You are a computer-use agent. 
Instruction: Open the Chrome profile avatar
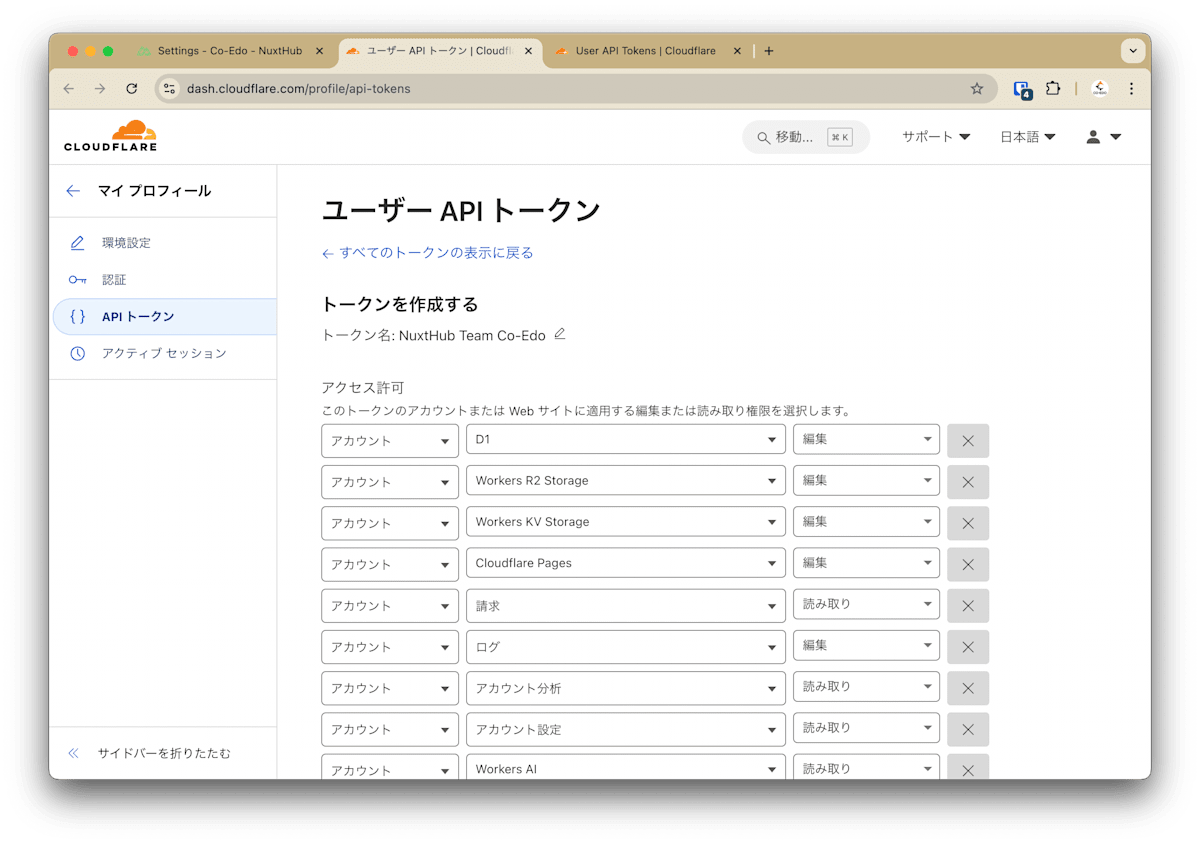tap(1100, 89)
